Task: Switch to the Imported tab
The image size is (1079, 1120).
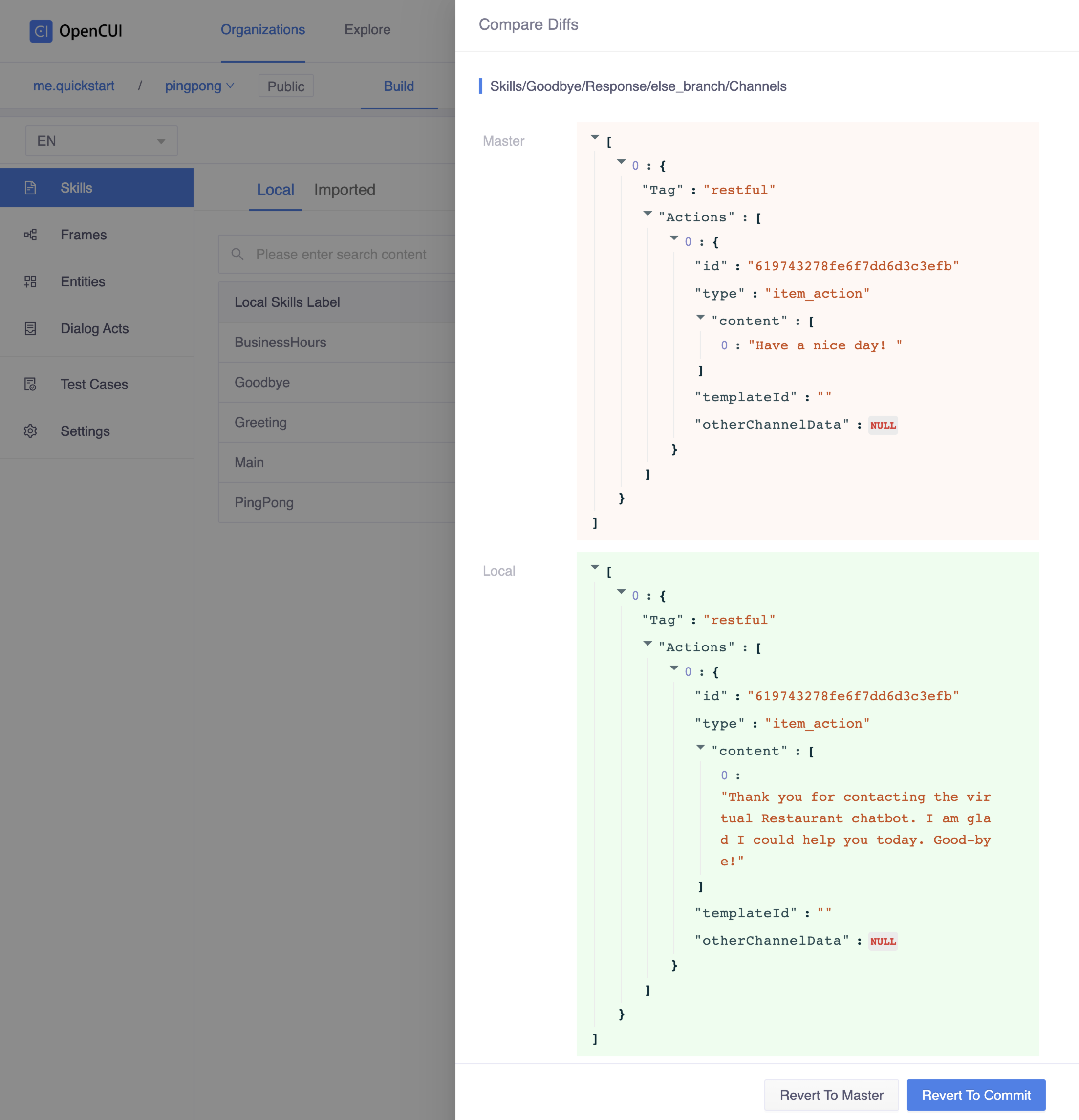Action: coord(344,190)
